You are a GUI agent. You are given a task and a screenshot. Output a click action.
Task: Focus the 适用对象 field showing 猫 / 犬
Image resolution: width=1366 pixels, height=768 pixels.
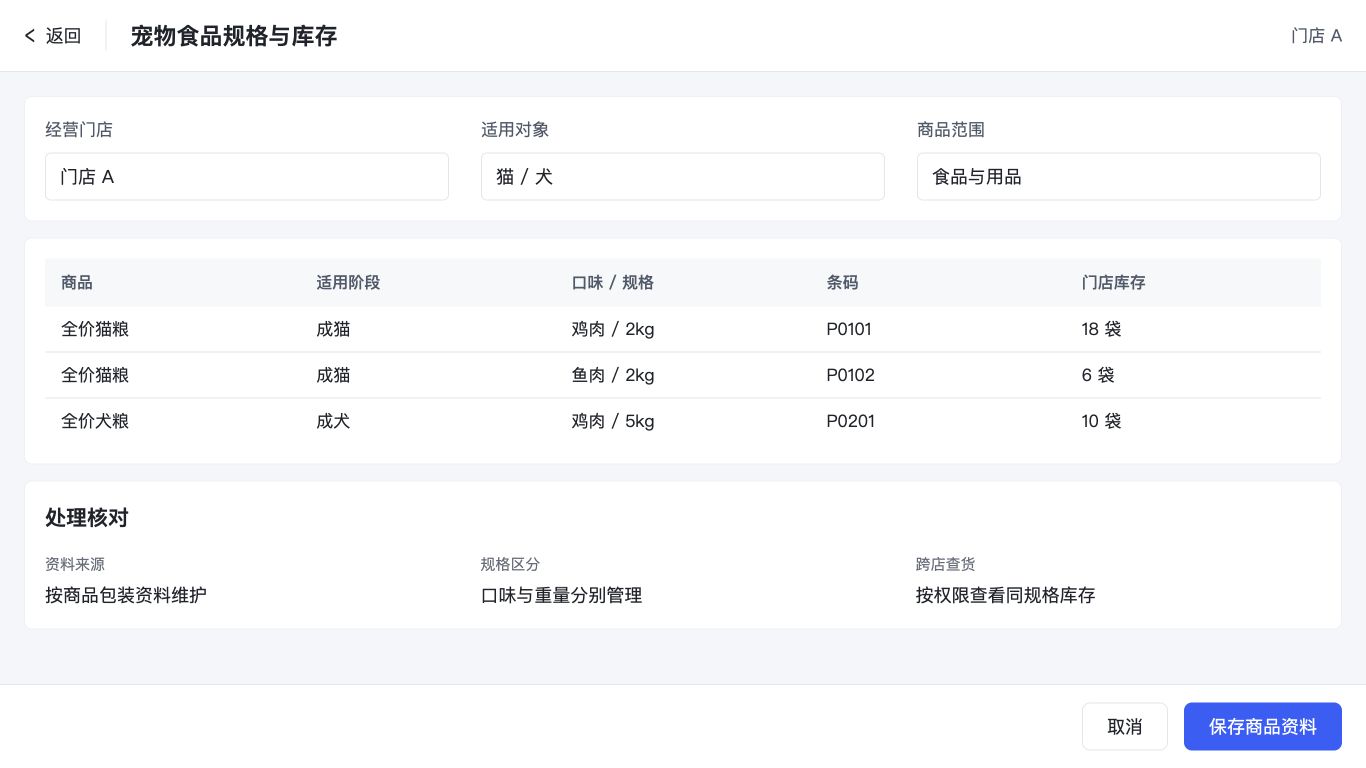682,176
